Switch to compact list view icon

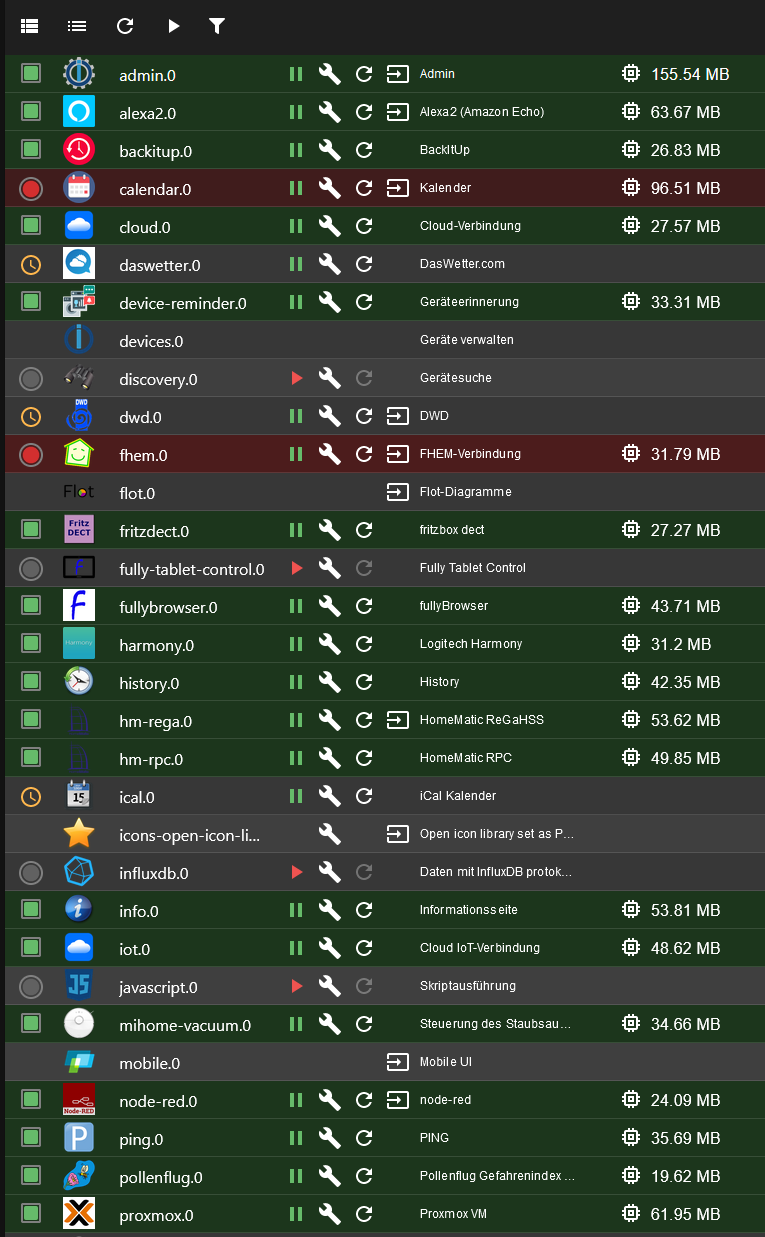click(77, 26)
